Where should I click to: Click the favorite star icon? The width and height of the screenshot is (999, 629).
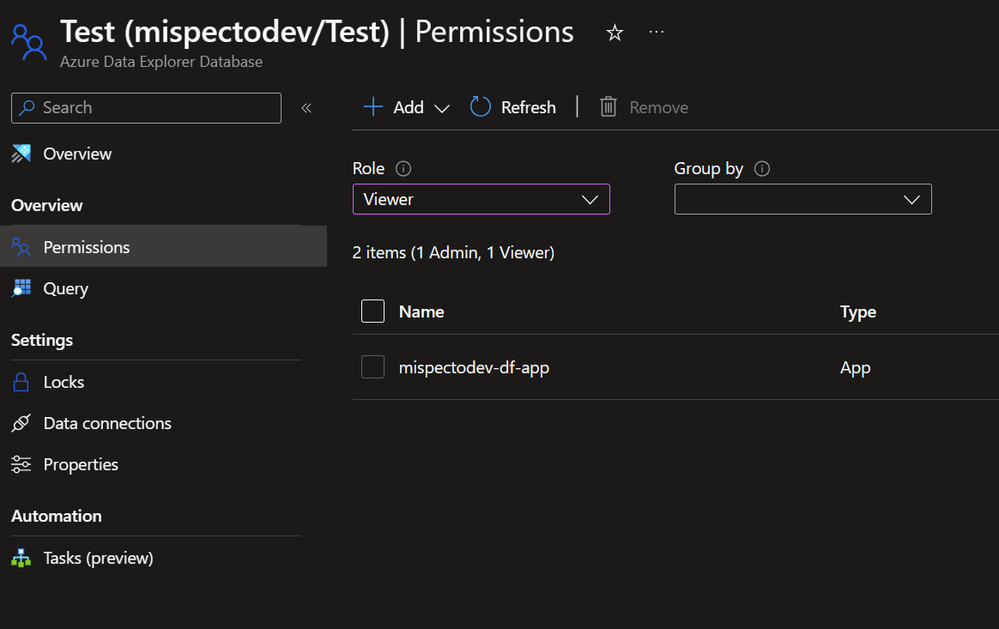[615, 33]
